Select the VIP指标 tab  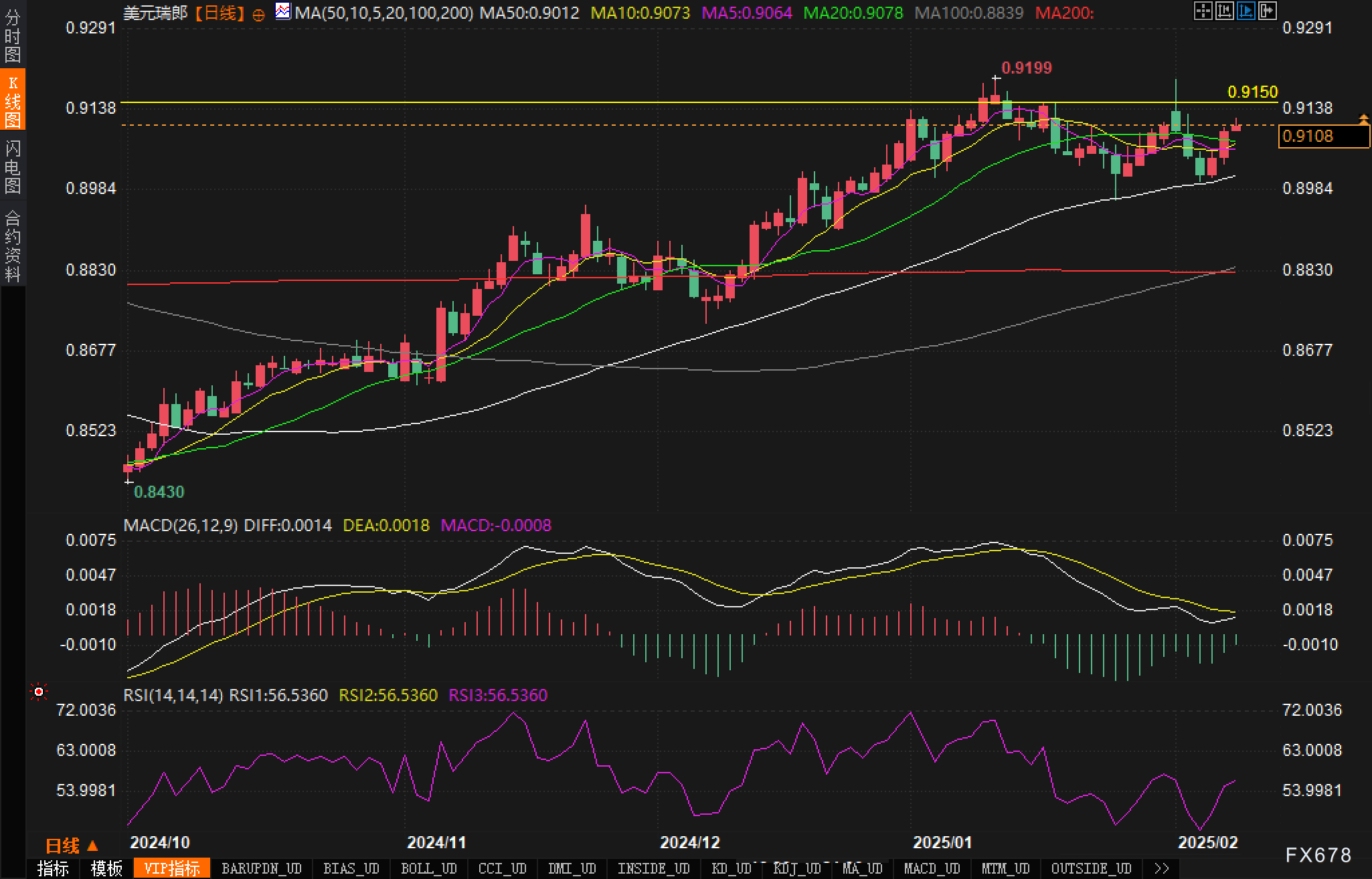coord(172,869)
